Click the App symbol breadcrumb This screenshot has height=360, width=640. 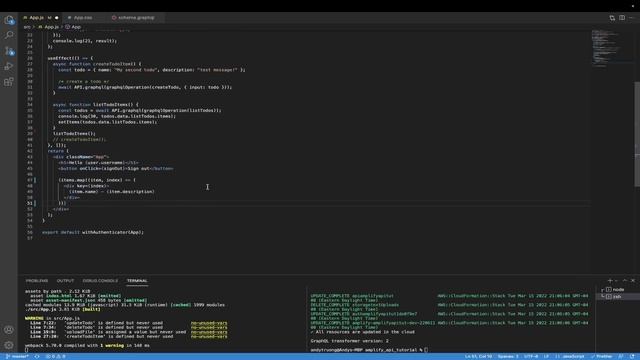point(73,27)
